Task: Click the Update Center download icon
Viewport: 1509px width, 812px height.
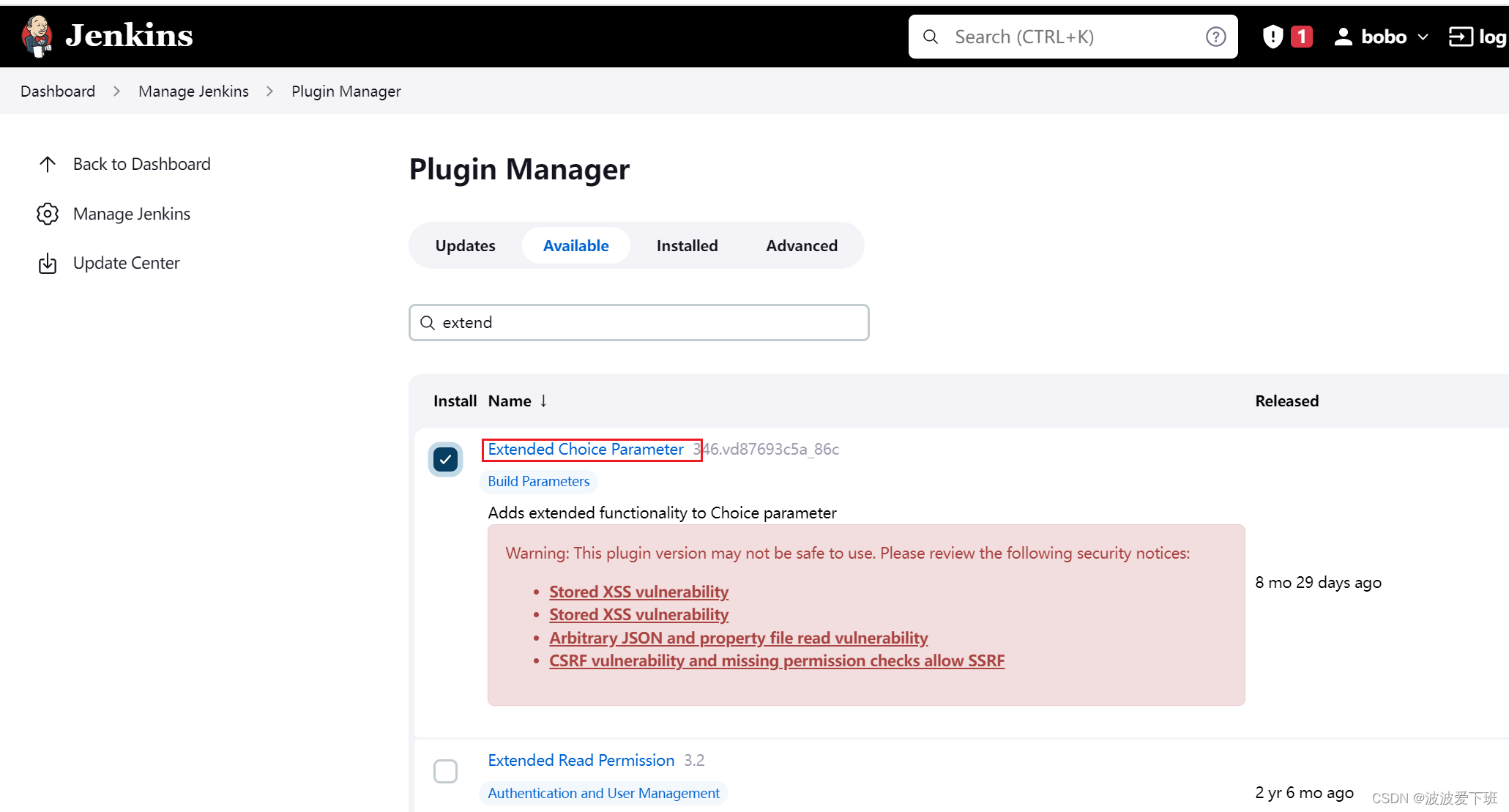Action: 48,264
